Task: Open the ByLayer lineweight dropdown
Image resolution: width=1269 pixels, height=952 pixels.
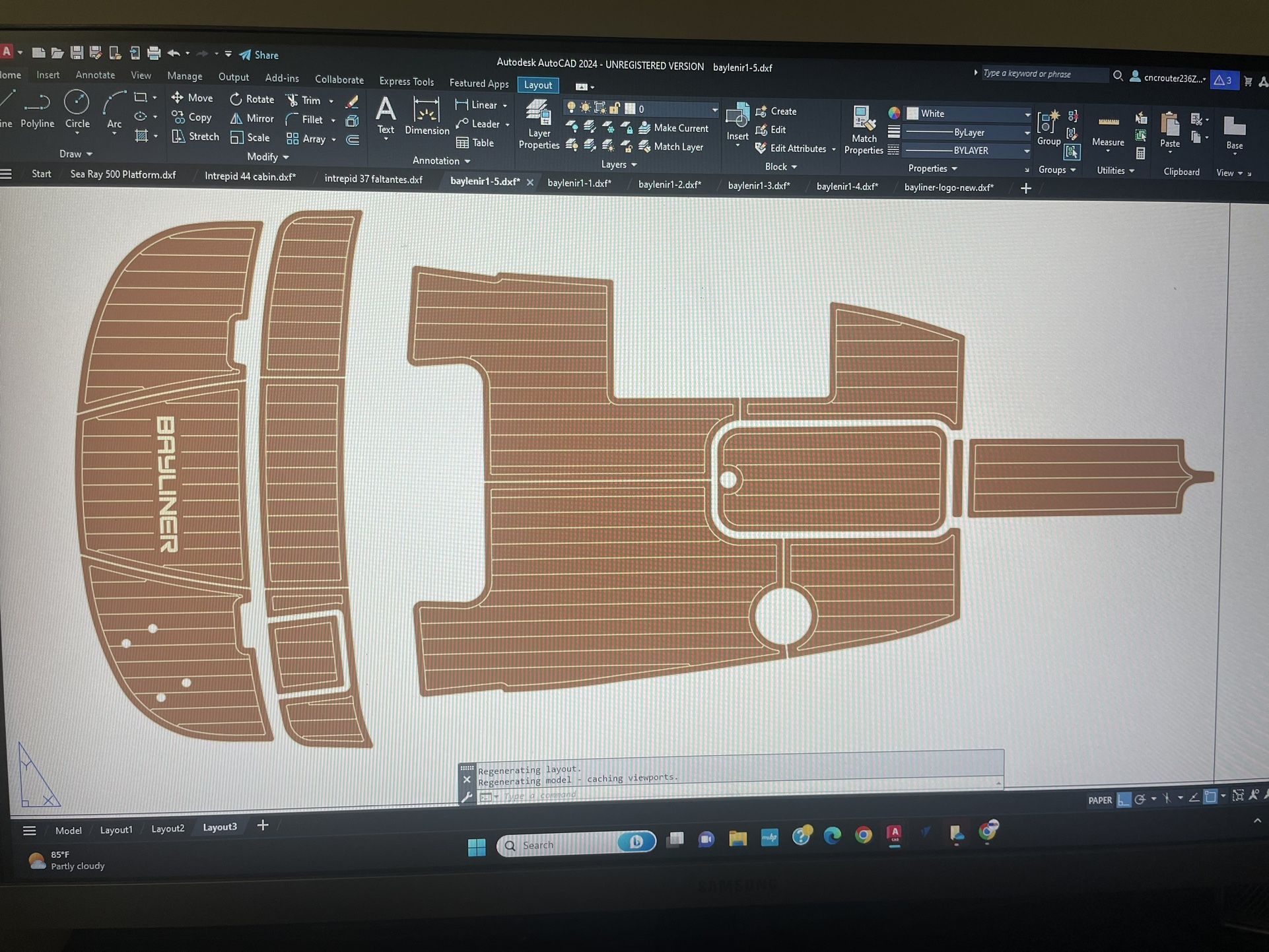Action: click(x=968, y=133)
